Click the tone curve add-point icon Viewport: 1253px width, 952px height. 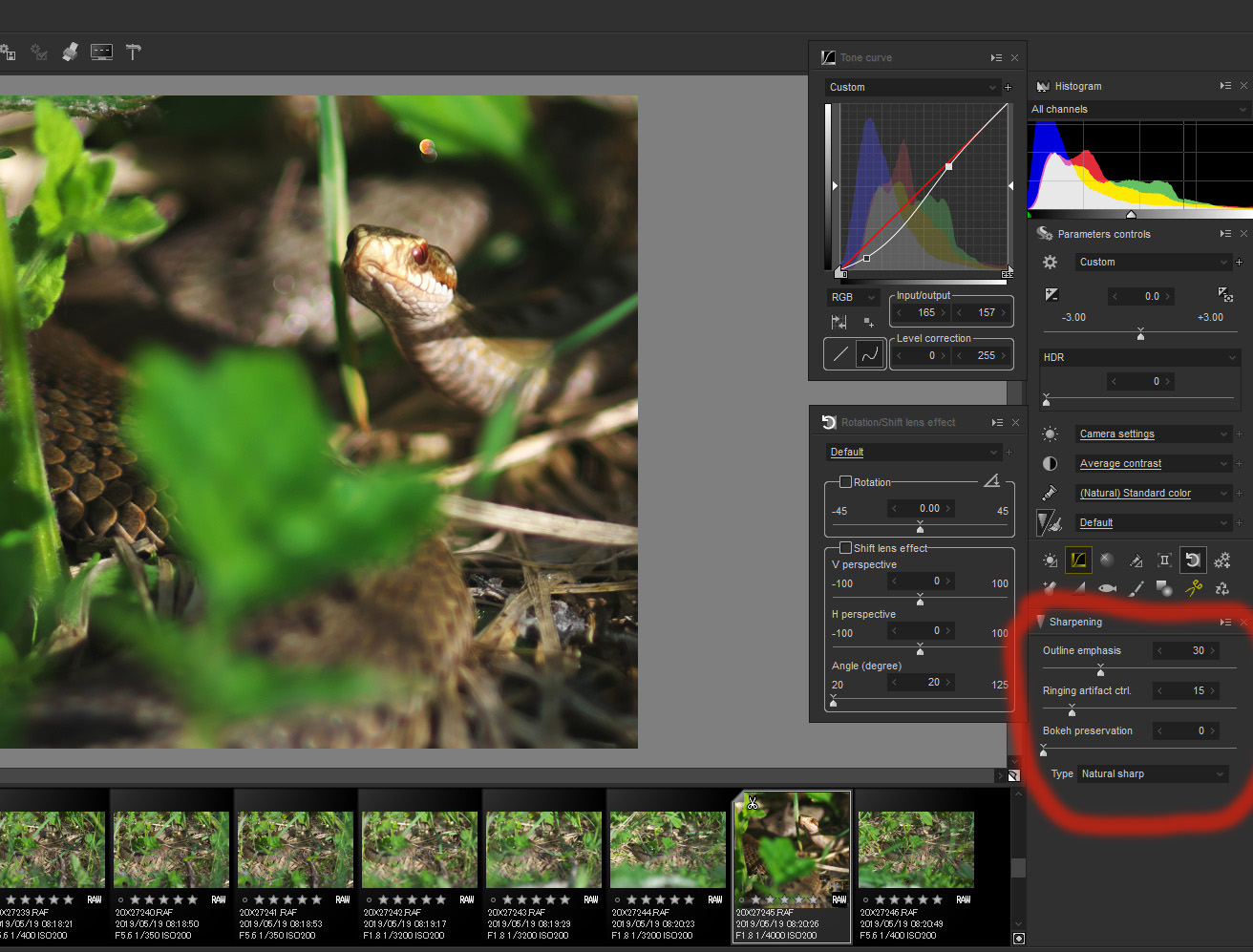[868, 322]
